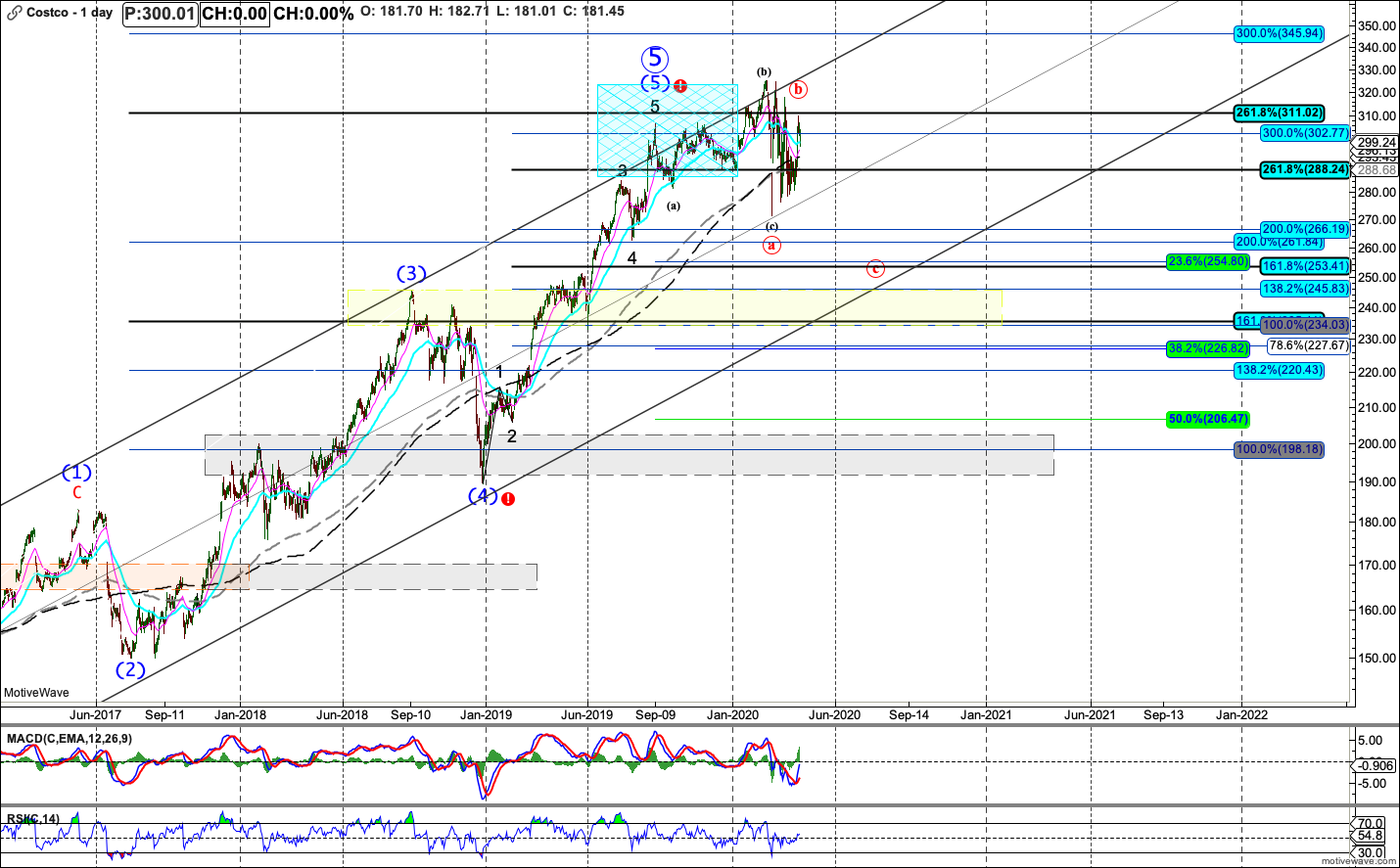The image size is (1400, 868).
Task: Select the red circled a wave label
Action: 771,245
